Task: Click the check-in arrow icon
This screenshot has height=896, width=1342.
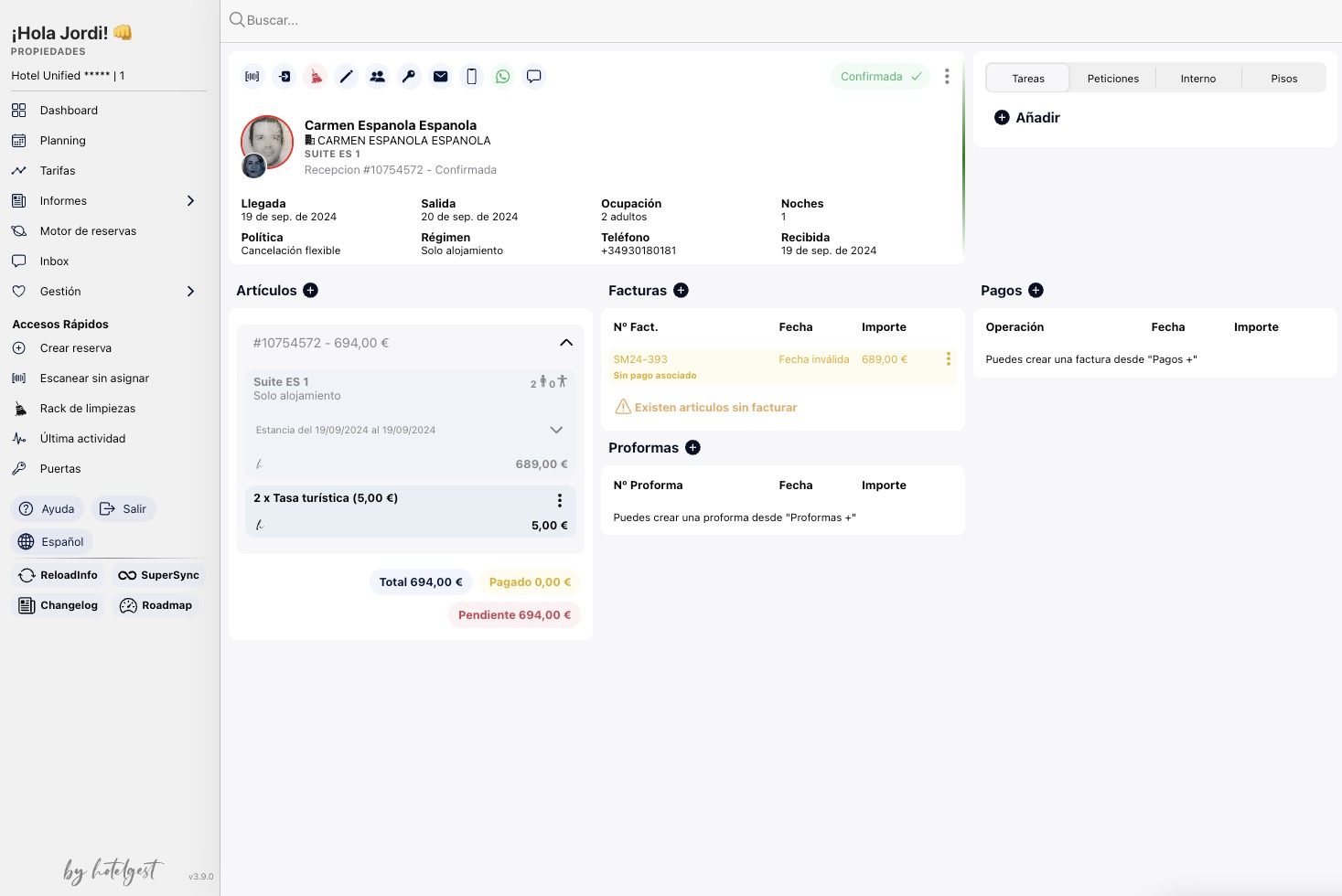Action: [285, 77]
